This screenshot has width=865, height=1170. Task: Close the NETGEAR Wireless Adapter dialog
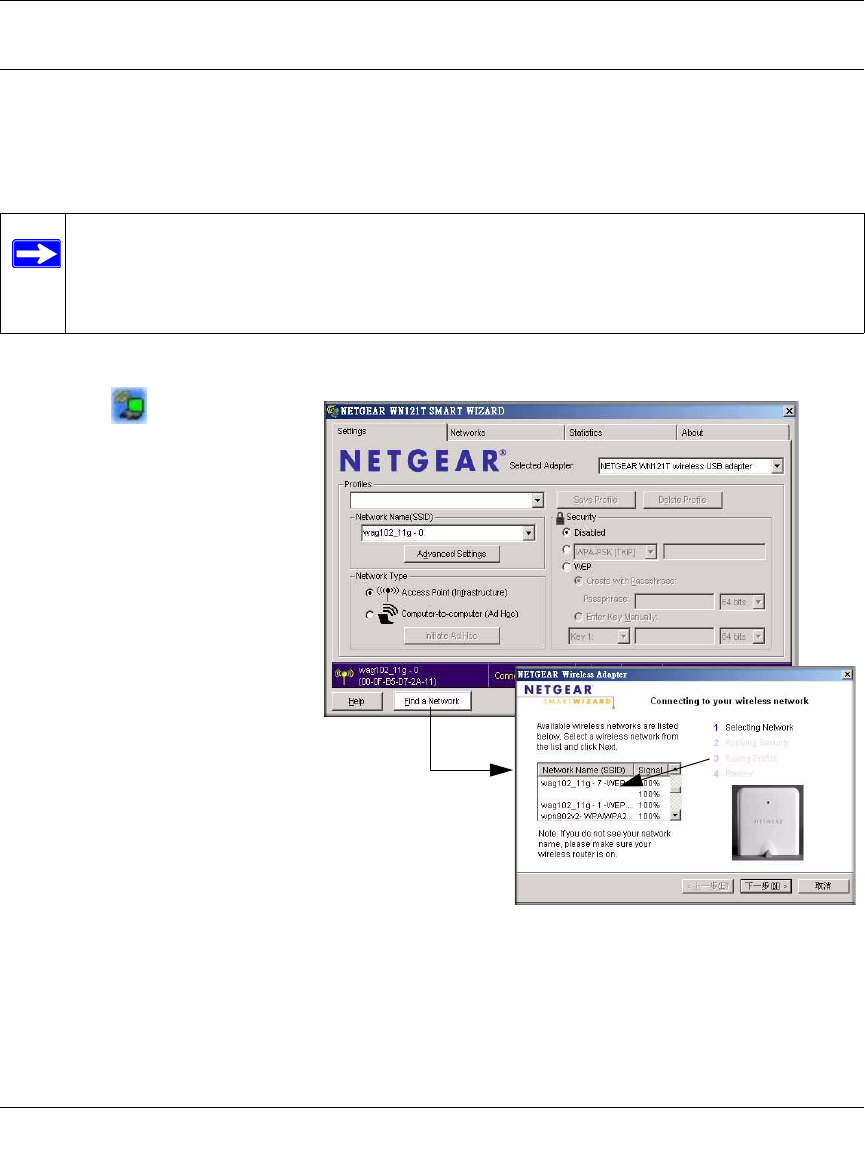pos(847,675)
